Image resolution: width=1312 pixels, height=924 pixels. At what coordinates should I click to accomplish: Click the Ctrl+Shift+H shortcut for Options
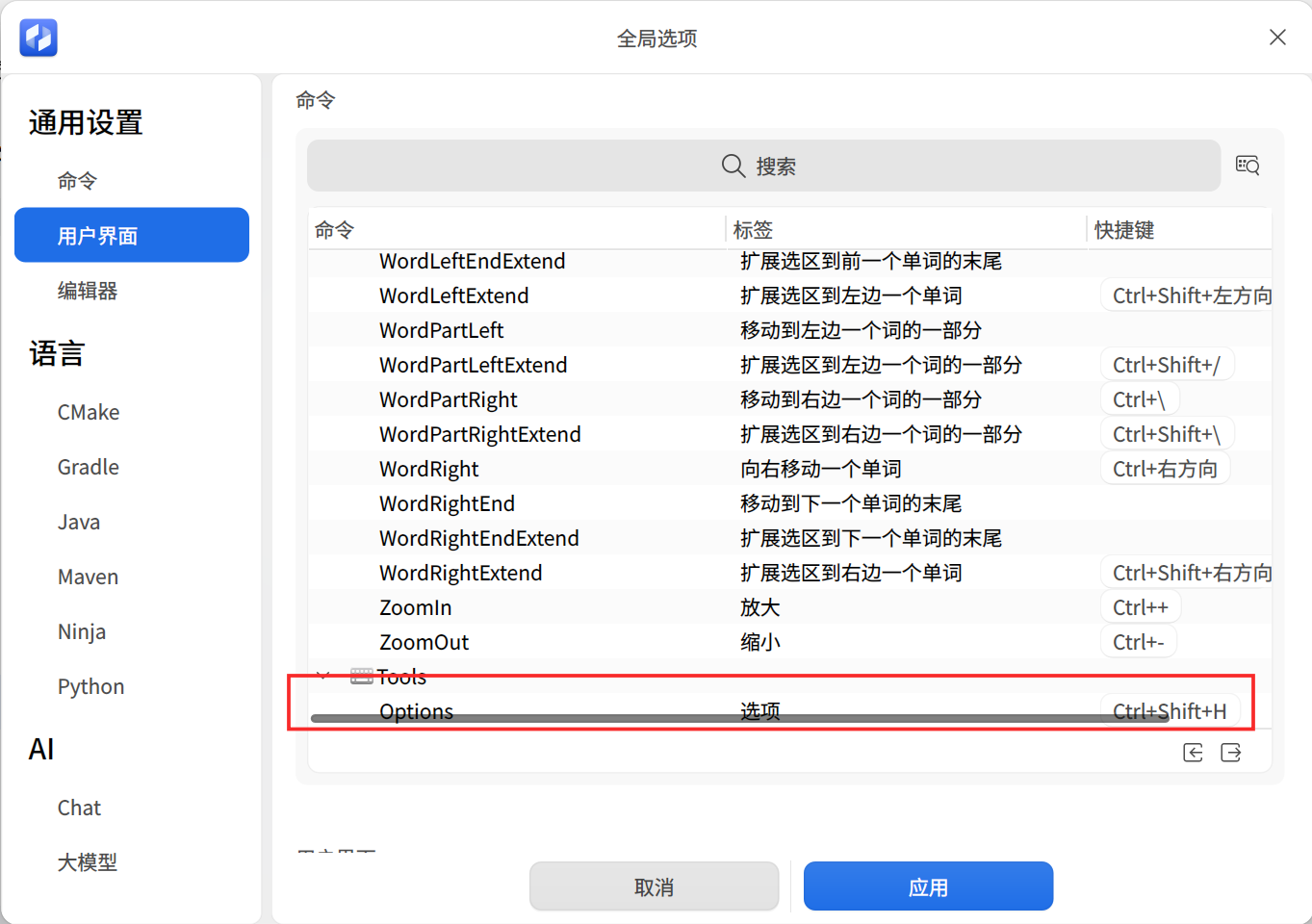click(1170, 711)
